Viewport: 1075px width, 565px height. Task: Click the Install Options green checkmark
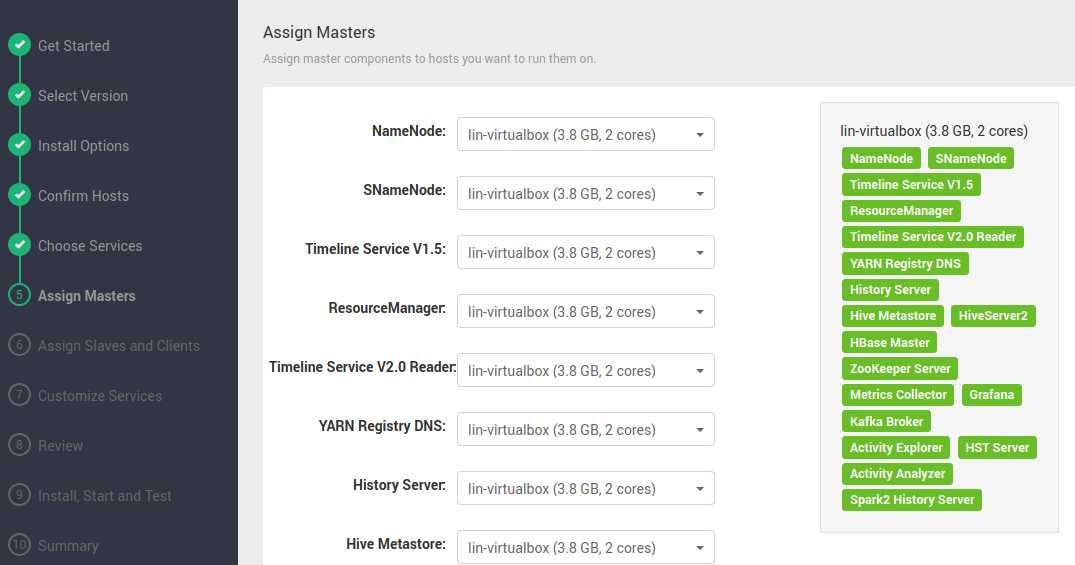pos(19,145)
